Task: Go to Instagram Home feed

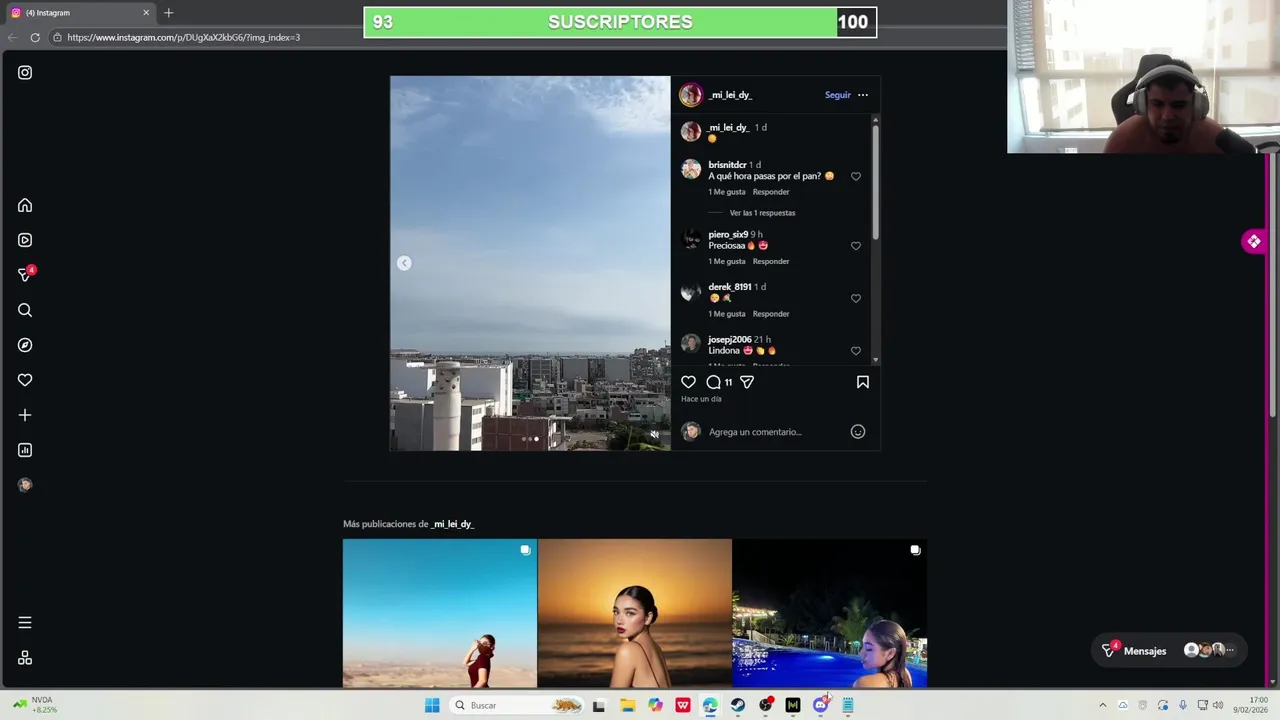Action: point(25,205)
